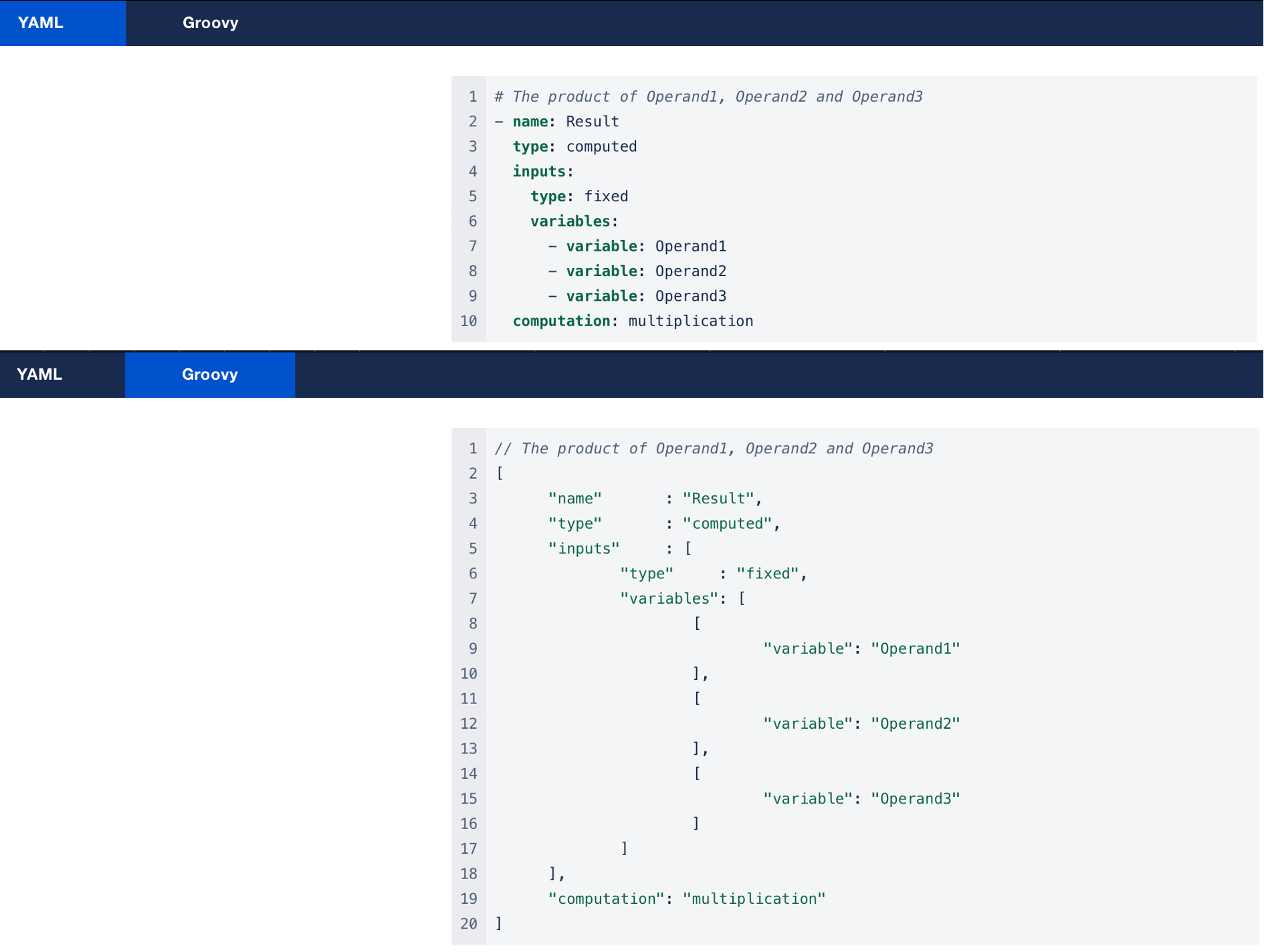Click the 'variables:' key in YAML code
1264x952 pixels.
pos(574,221)
